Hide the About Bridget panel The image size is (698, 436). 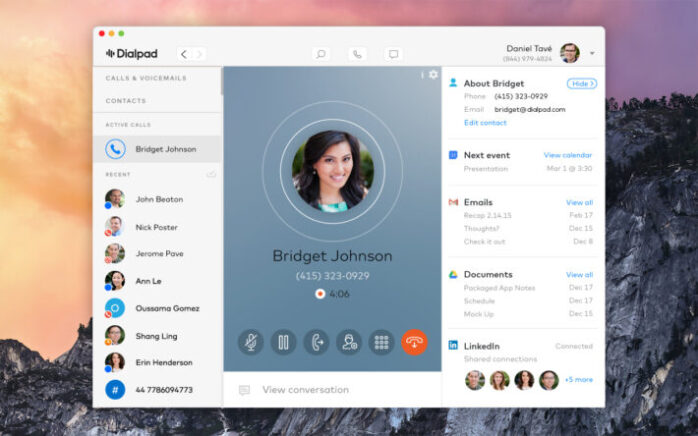tap(582, 83)
